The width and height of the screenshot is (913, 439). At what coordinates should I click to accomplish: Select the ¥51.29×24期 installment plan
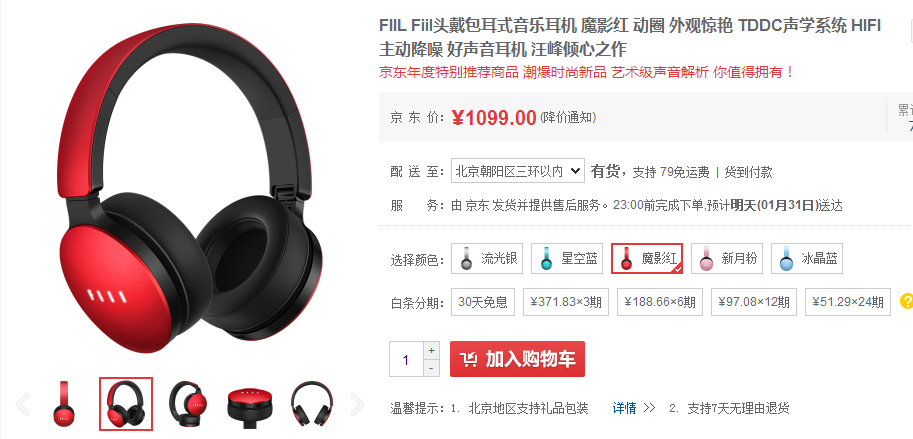(x=848, y=302)
